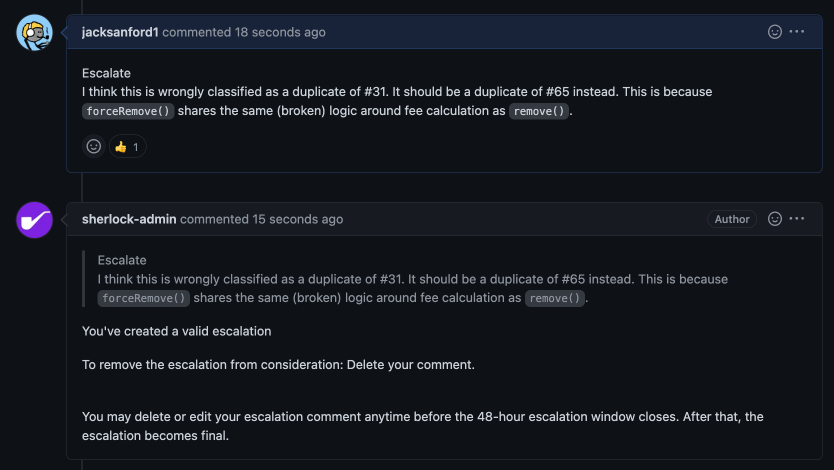Open issue #31 reference in quoted text

[x=391, y=279]
